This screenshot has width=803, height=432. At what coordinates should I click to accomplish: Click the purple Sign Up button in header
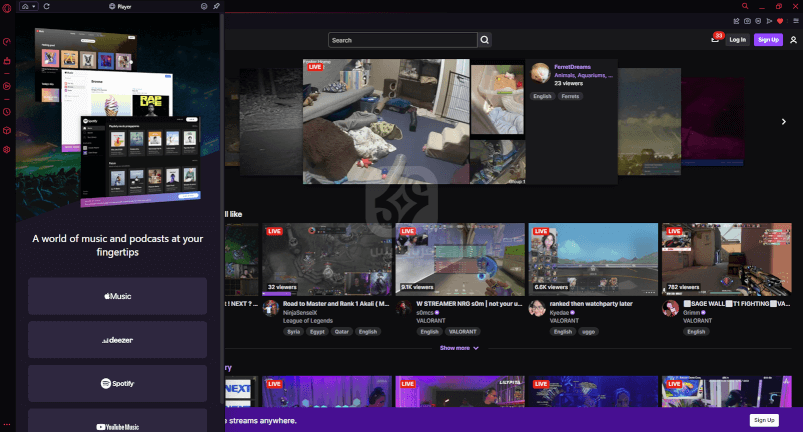(768, 39)
